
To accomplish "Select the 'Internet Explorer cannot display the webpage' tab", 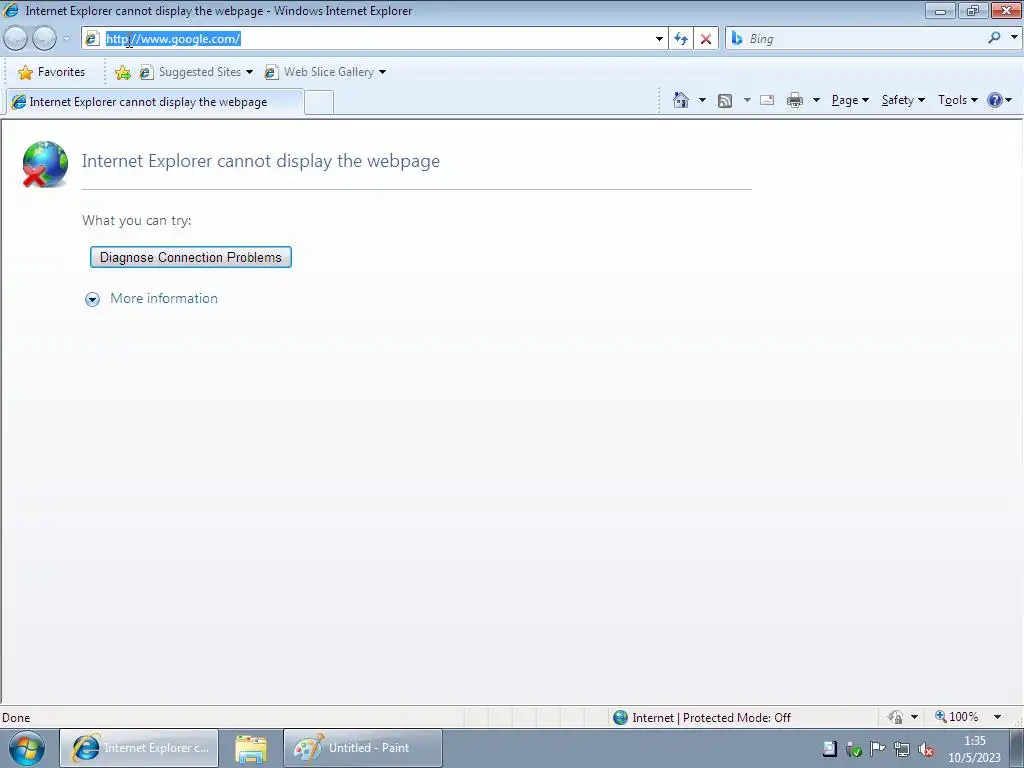I will click(154, 102).
